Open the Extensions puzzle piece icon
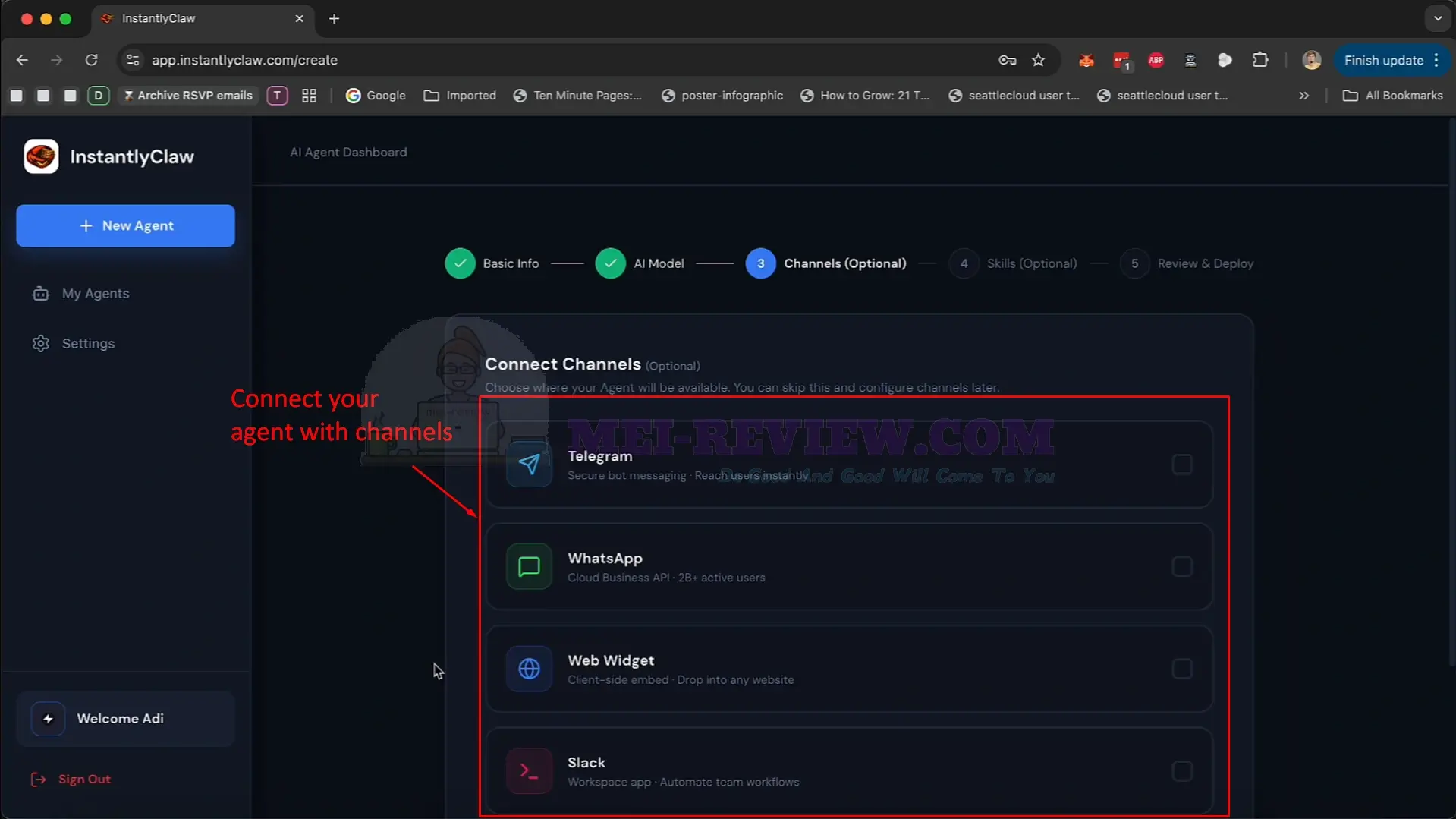The image size is (1456, 819). tap(1260, 60)
